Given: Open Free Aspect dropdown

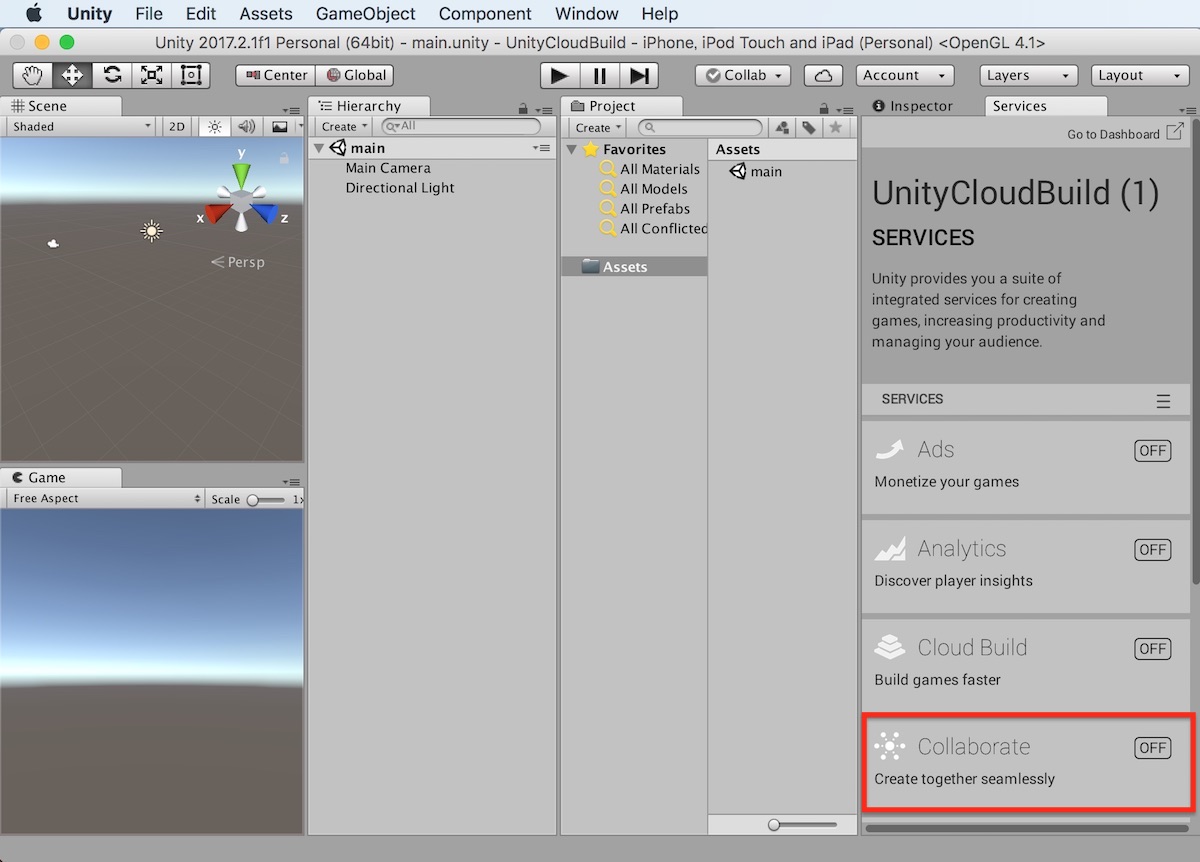Looking at the screenshot, I should pos(105,499).
